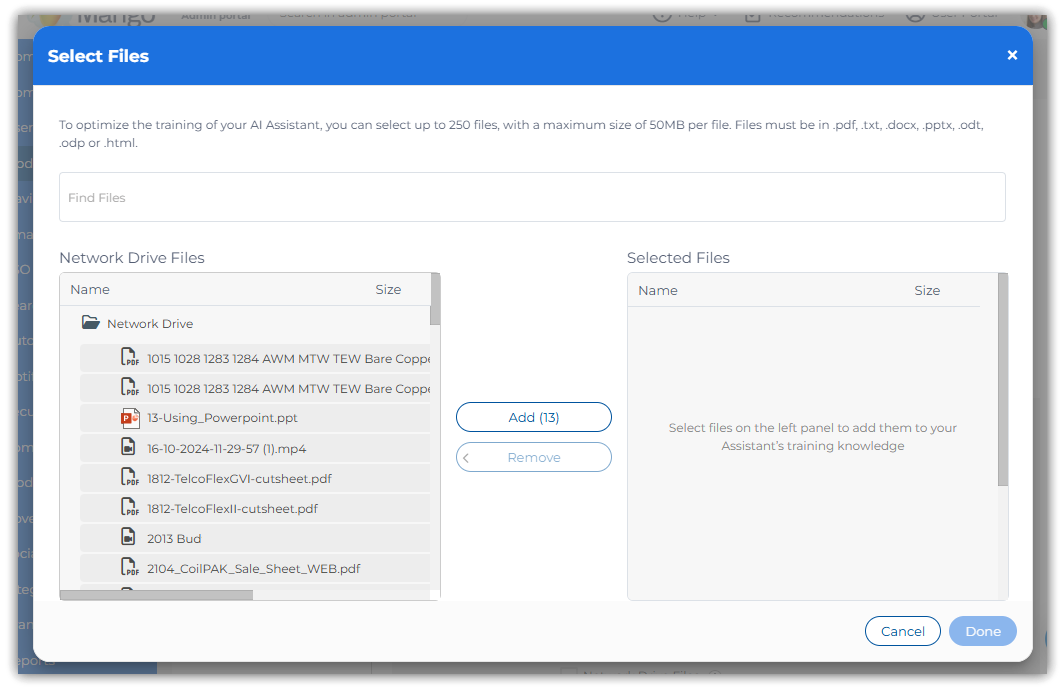
Task: Select the 2013 Bud file name
Action: (174, 539)
